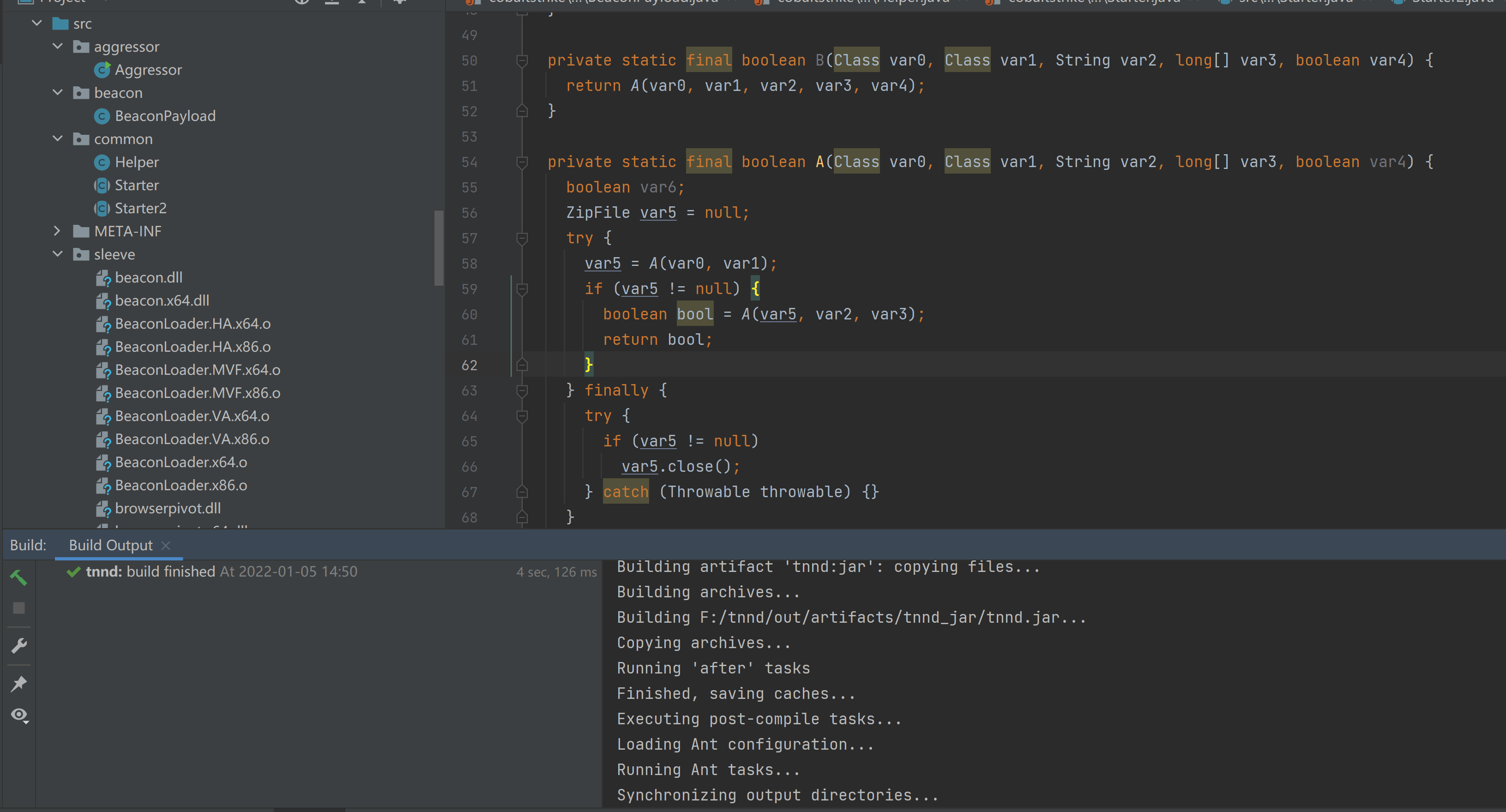Fold the finally block at line 63 marker
1506x812 pixels.
(522, 391)
